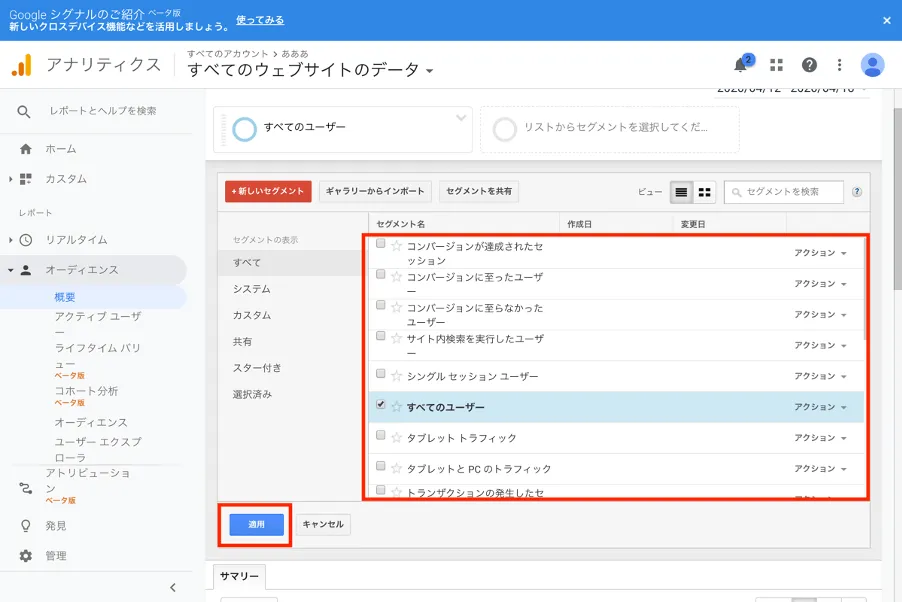
Task: Open 発見 lightbulb icon
Action: click(x=25, y=525)
